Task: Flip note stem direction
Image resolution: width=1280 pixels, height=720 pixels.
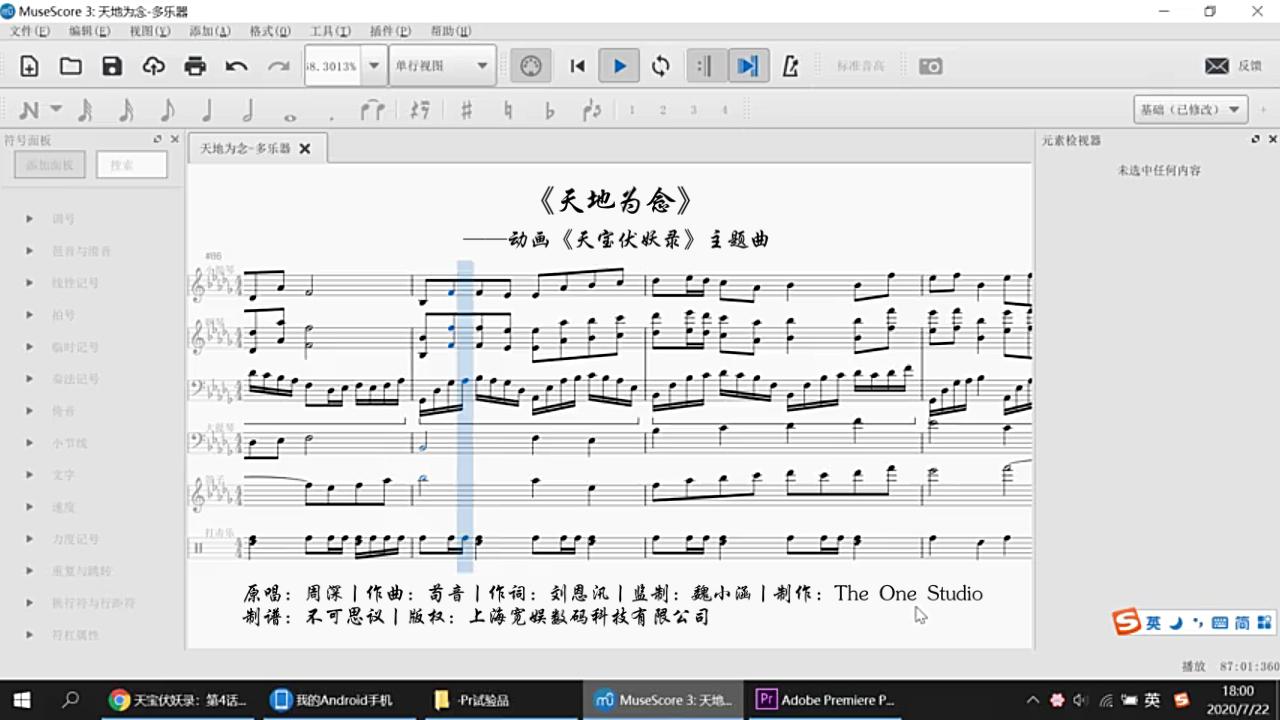Action: [592, 110]
